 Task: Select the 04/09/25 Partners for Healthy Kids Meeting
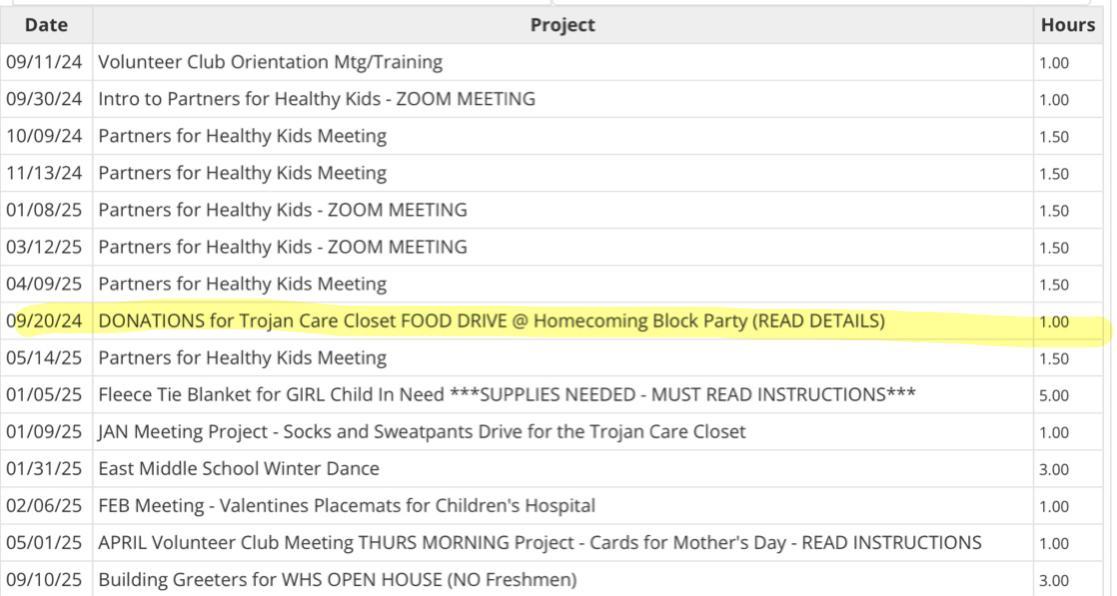(242, 284)
